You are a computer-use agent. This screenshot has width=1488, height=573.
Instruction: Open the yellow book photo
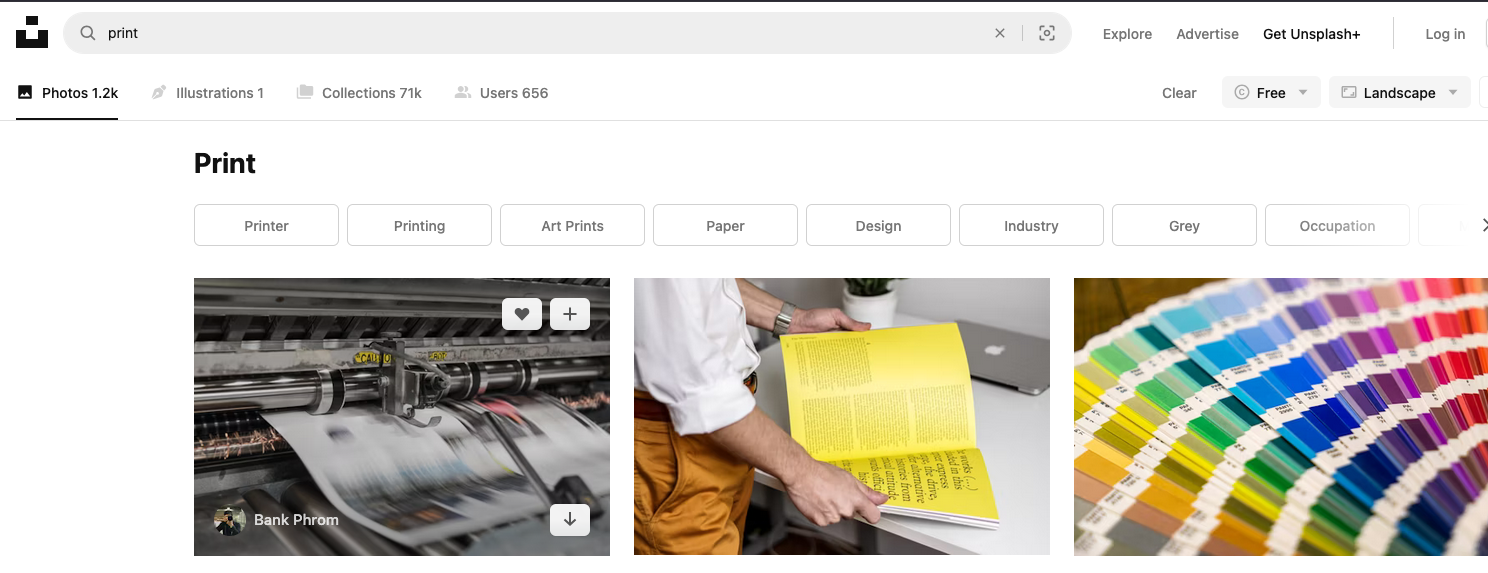pyautogui.click(x=842, y=416)
